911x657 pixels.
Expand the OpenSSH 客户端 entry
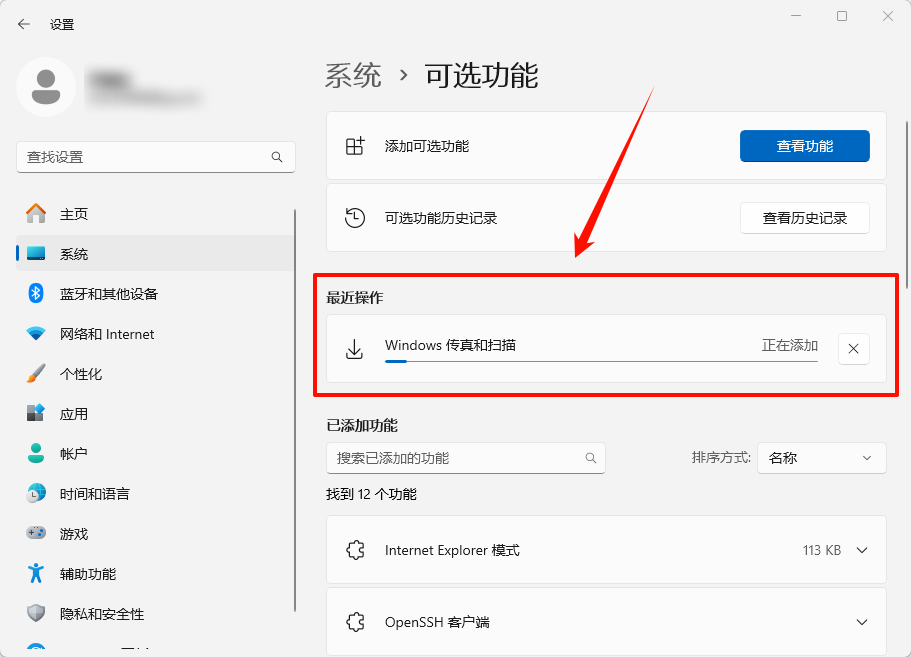864,621
